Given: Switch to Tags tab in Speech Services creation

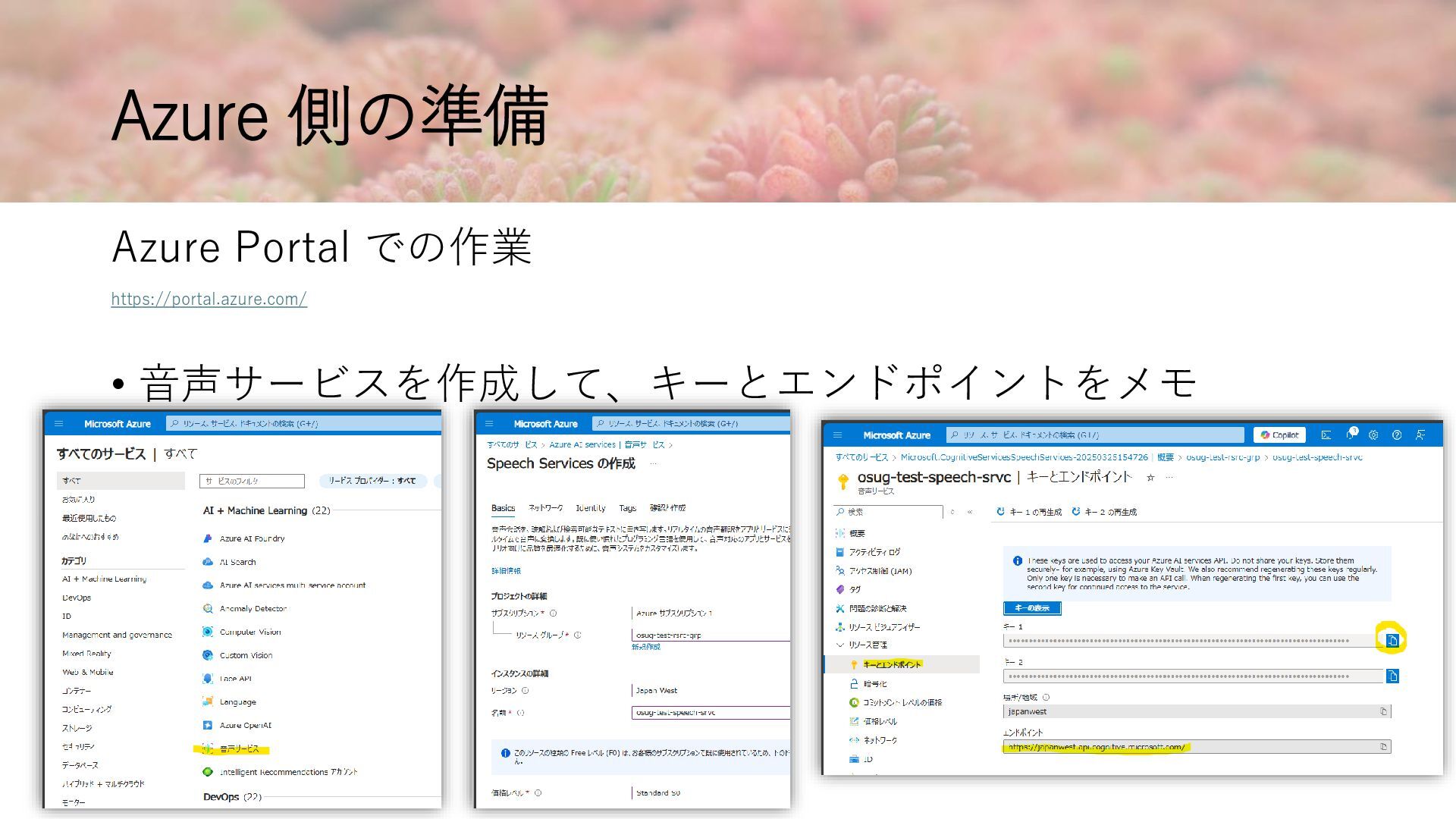Looking at the screenshot, I should pyautogui.click(x=627, y=508).
